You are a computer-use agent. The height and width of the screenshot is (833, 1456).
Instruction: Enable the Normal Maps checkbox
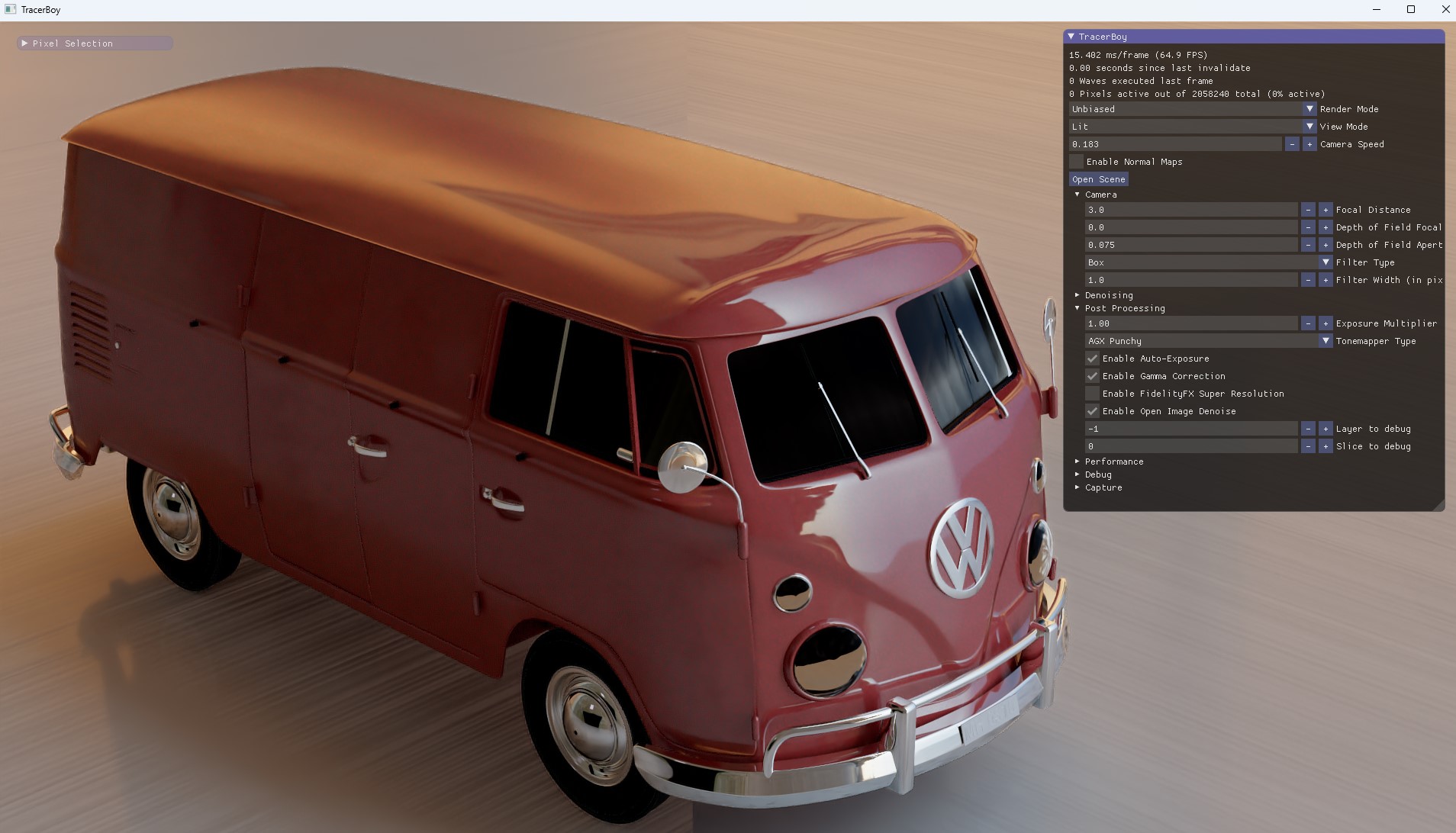[x=1076, y=161]
